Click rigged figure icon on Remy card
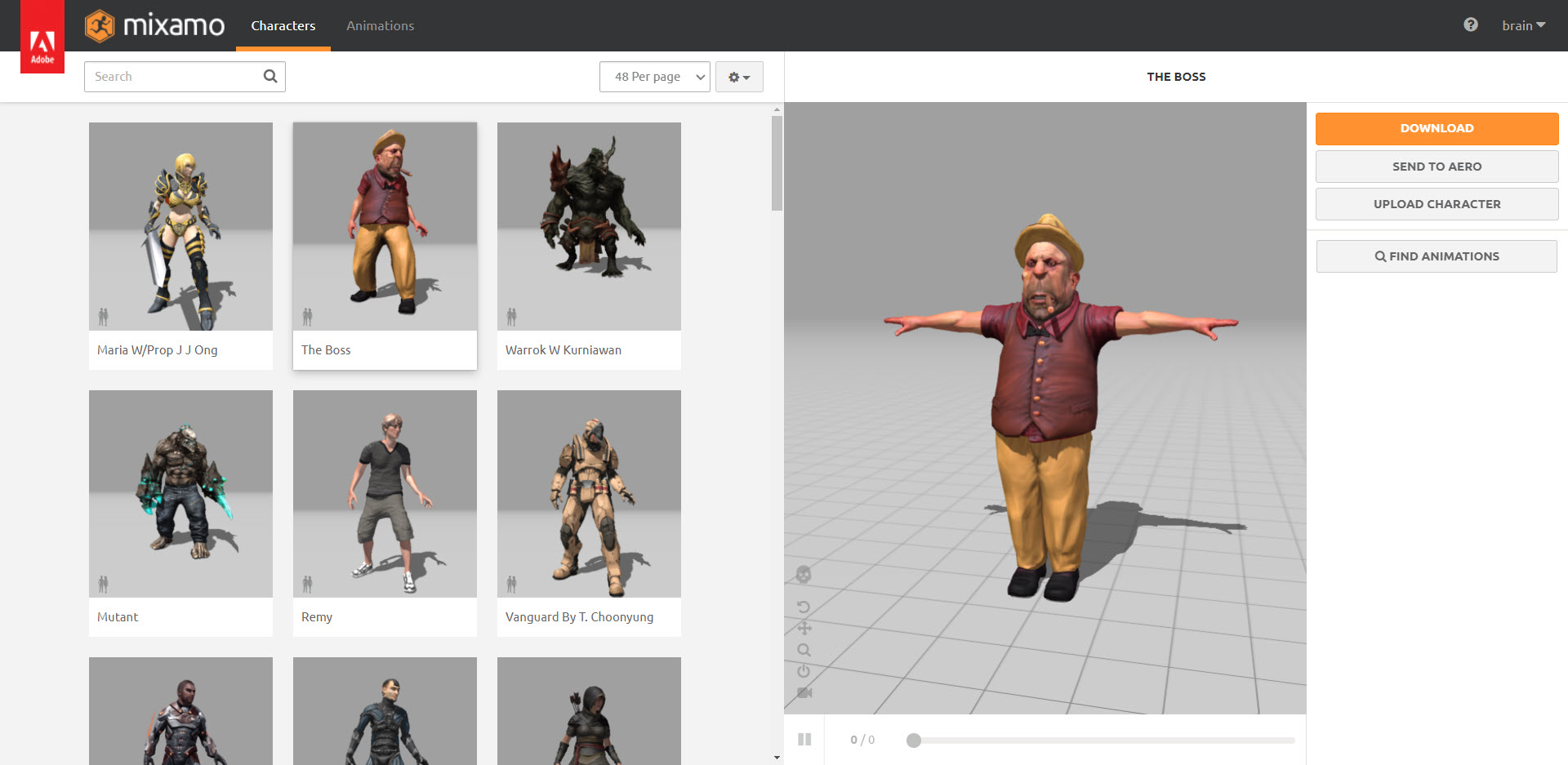1568x765 pixels. point(307,584)
